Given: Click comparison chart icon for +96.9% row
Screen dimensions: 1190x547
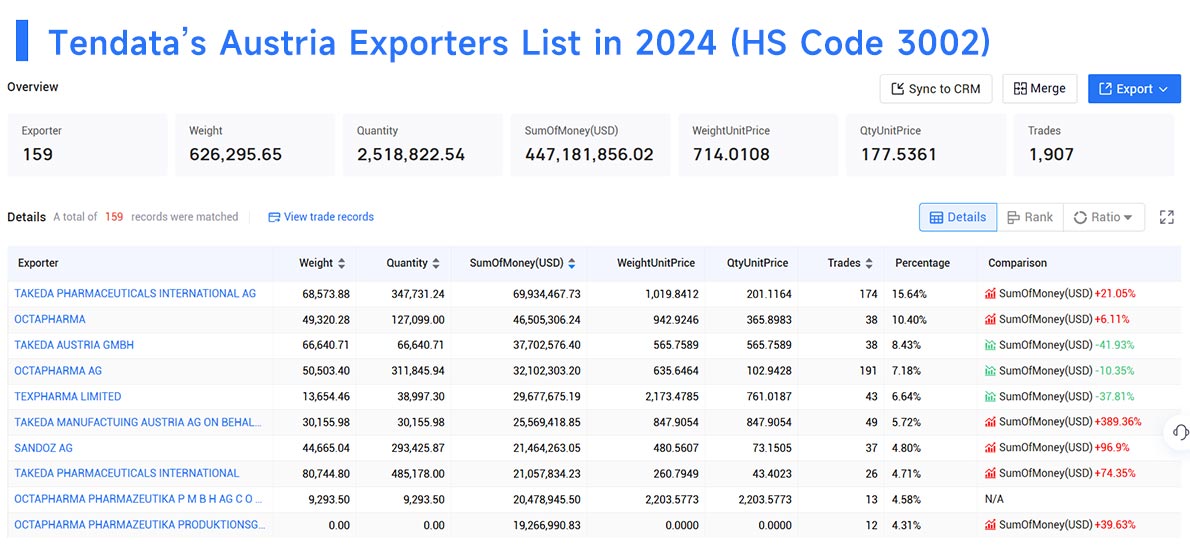Looking at the screenshot, I should [x=990, y=448].
